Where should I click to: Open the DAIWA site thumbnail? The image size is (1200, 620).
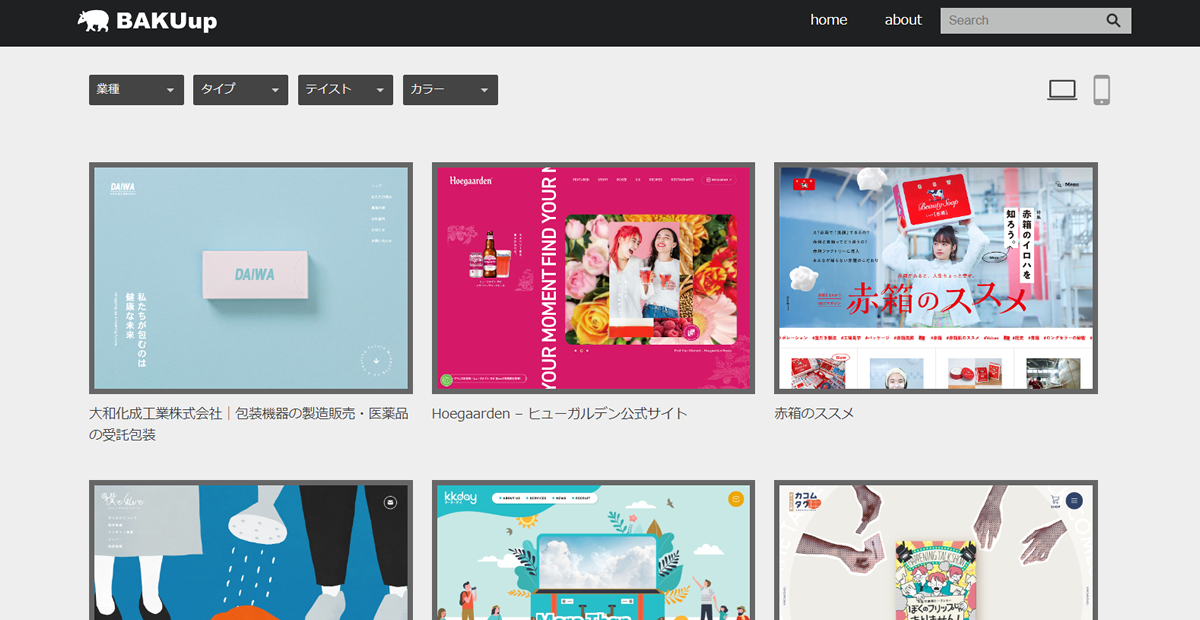click(x=251, y=278)
